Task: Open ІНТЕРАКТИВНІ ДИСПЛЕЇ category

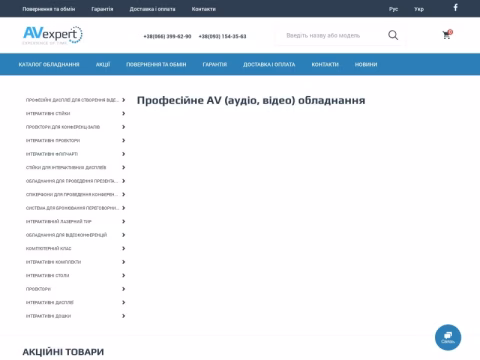Action: pyautogui.click(x=50, y=302)
